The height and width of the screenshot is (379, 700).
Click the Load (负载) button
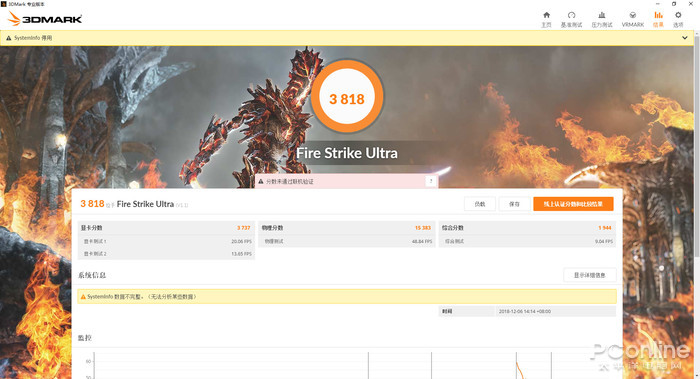click(x=480, y=204)
